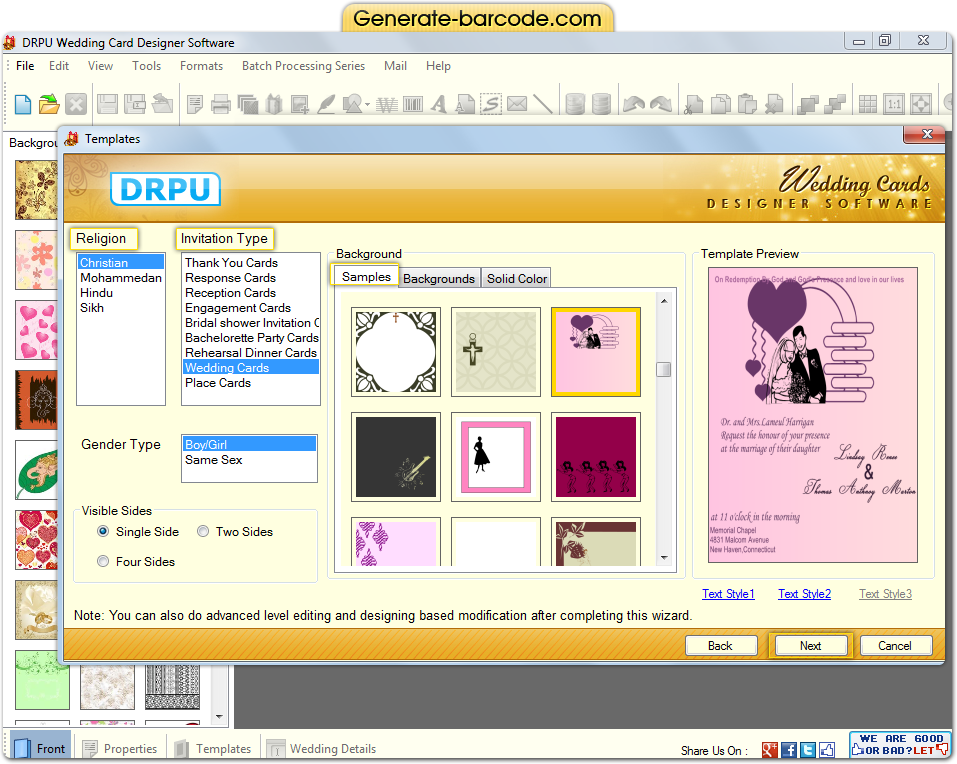Click background panel scroll-down arrow
The image size is (957, 764).
click(219, 716)
